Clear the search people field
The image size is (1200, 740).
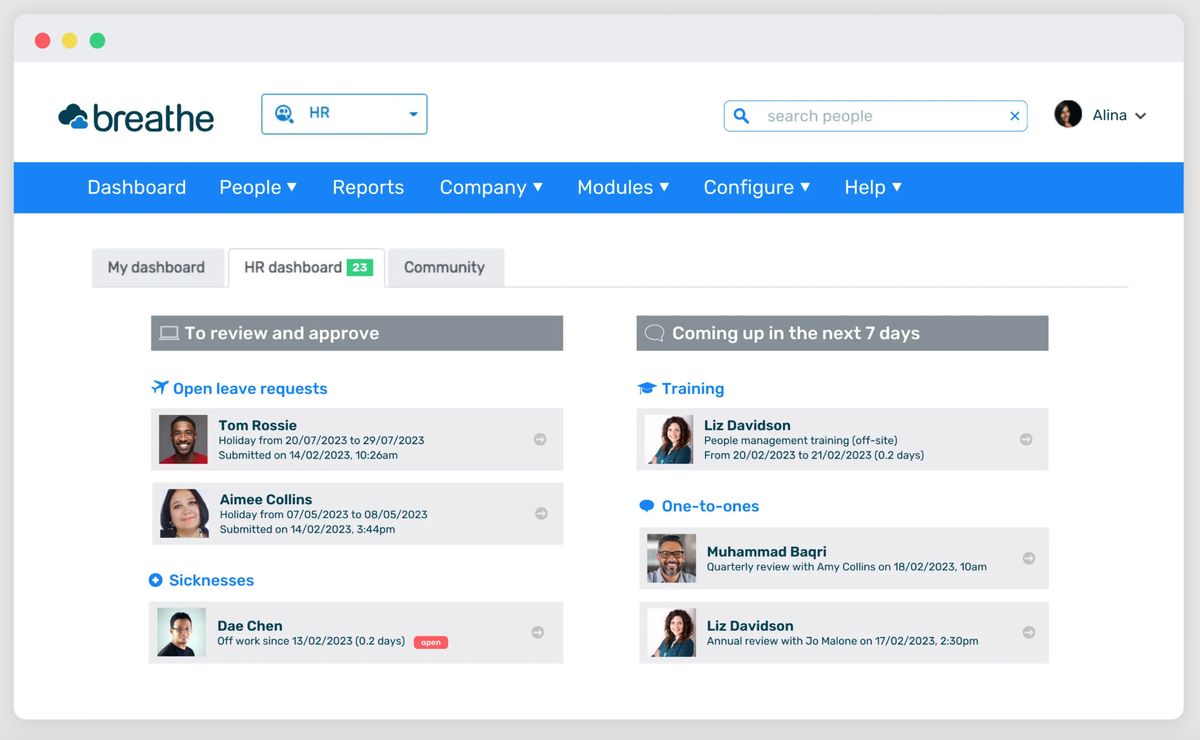(1014, 116)
